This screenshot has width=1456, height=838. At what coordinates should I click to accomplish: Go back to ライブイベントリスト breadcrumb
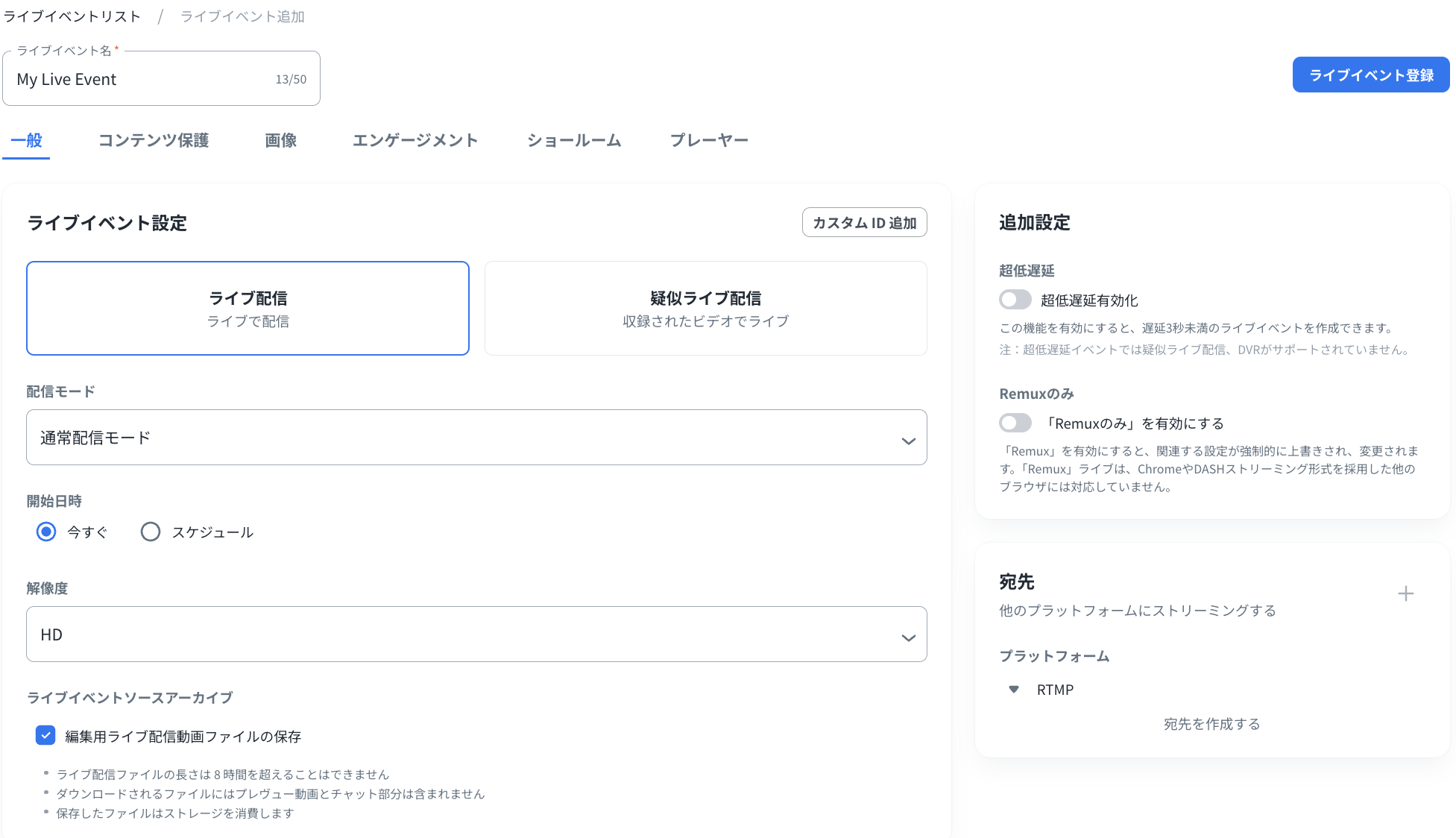[72, 16]
